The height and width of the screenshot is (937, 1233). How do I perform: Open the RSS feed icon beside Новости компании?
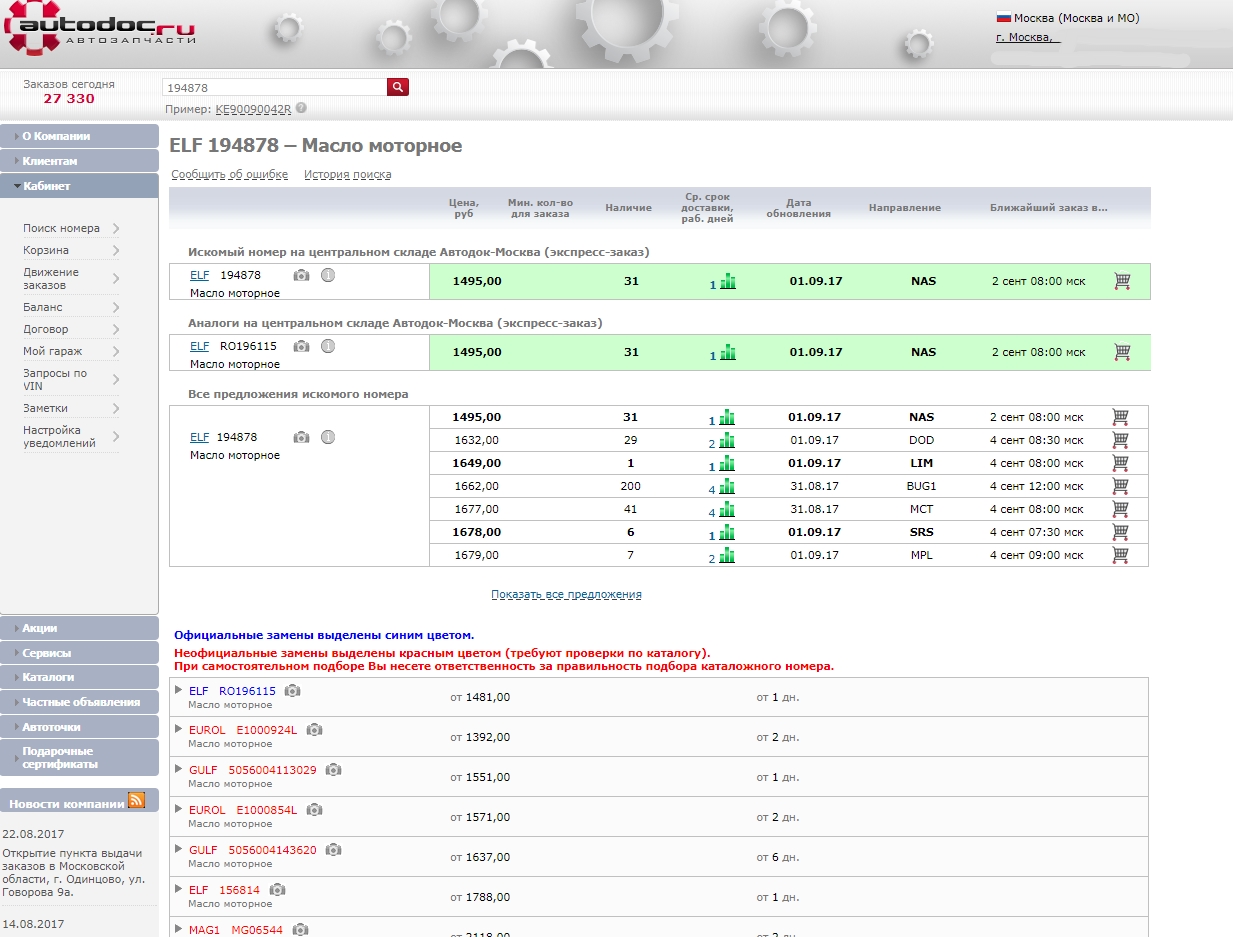pos(136,800)
